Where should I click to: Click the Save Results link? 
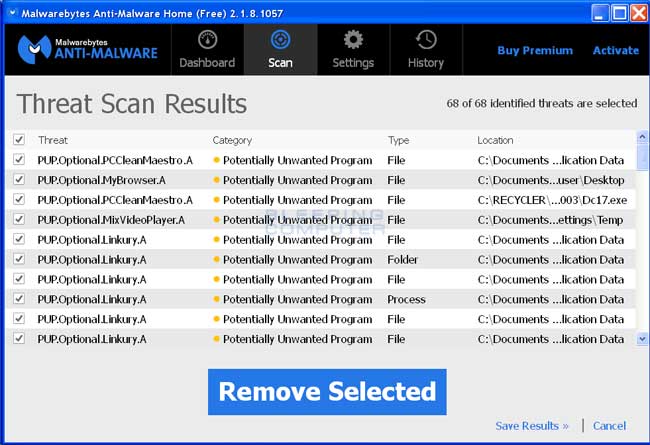(x=532, y=426)
